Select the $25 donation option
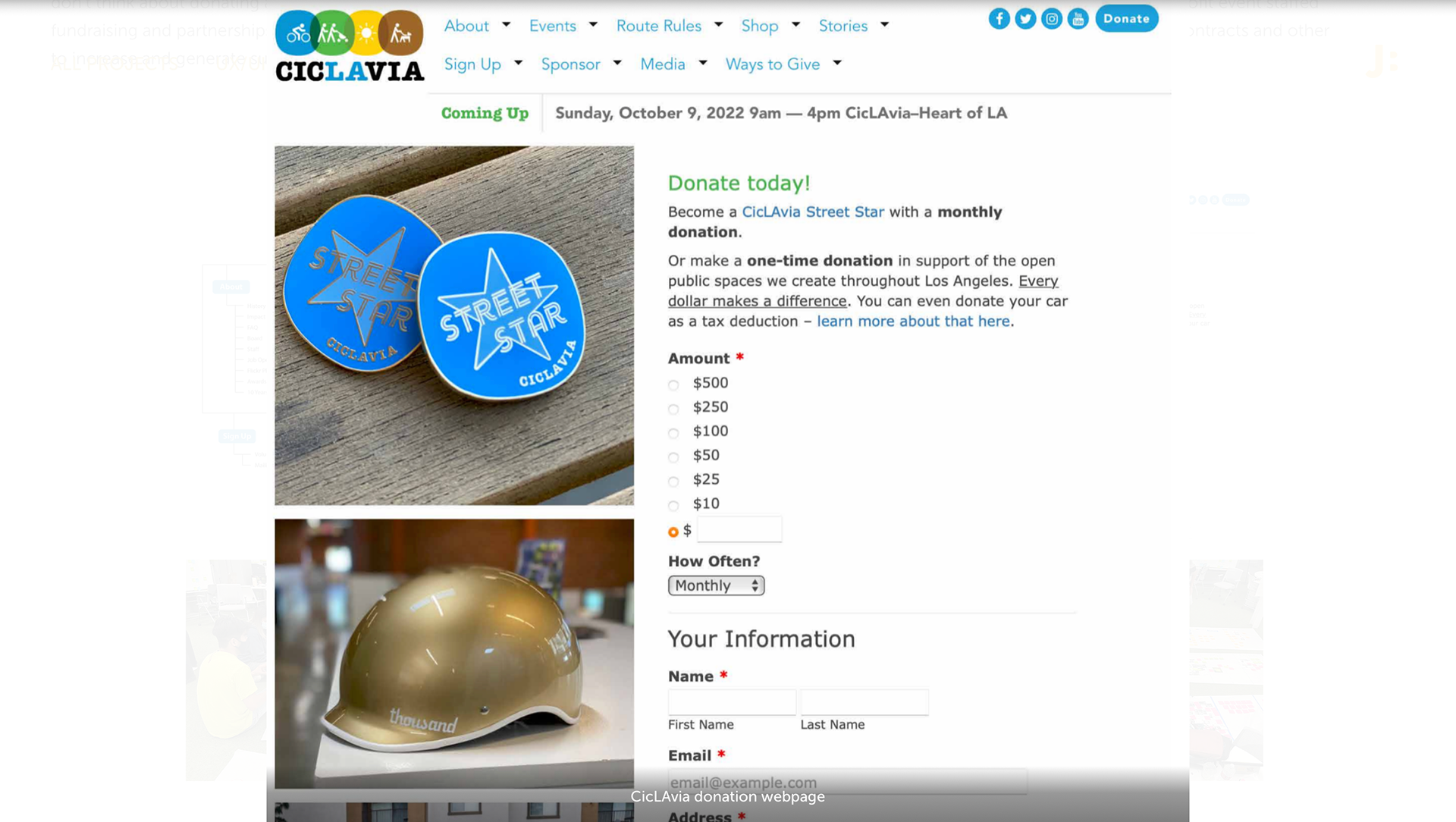 pyautogui.click(x=673, y=482)
